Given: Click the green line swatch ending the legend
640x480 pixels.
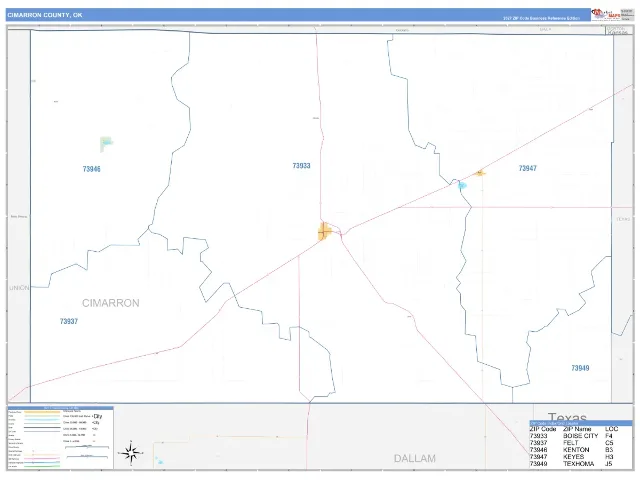Looking at the screenshot, I should pos(42,466).
